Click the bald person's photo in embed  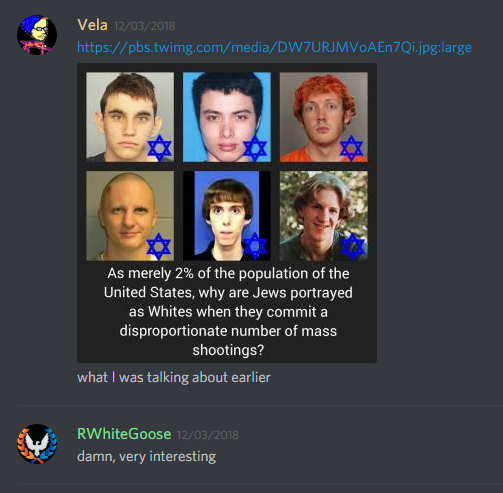coord(130,216)
